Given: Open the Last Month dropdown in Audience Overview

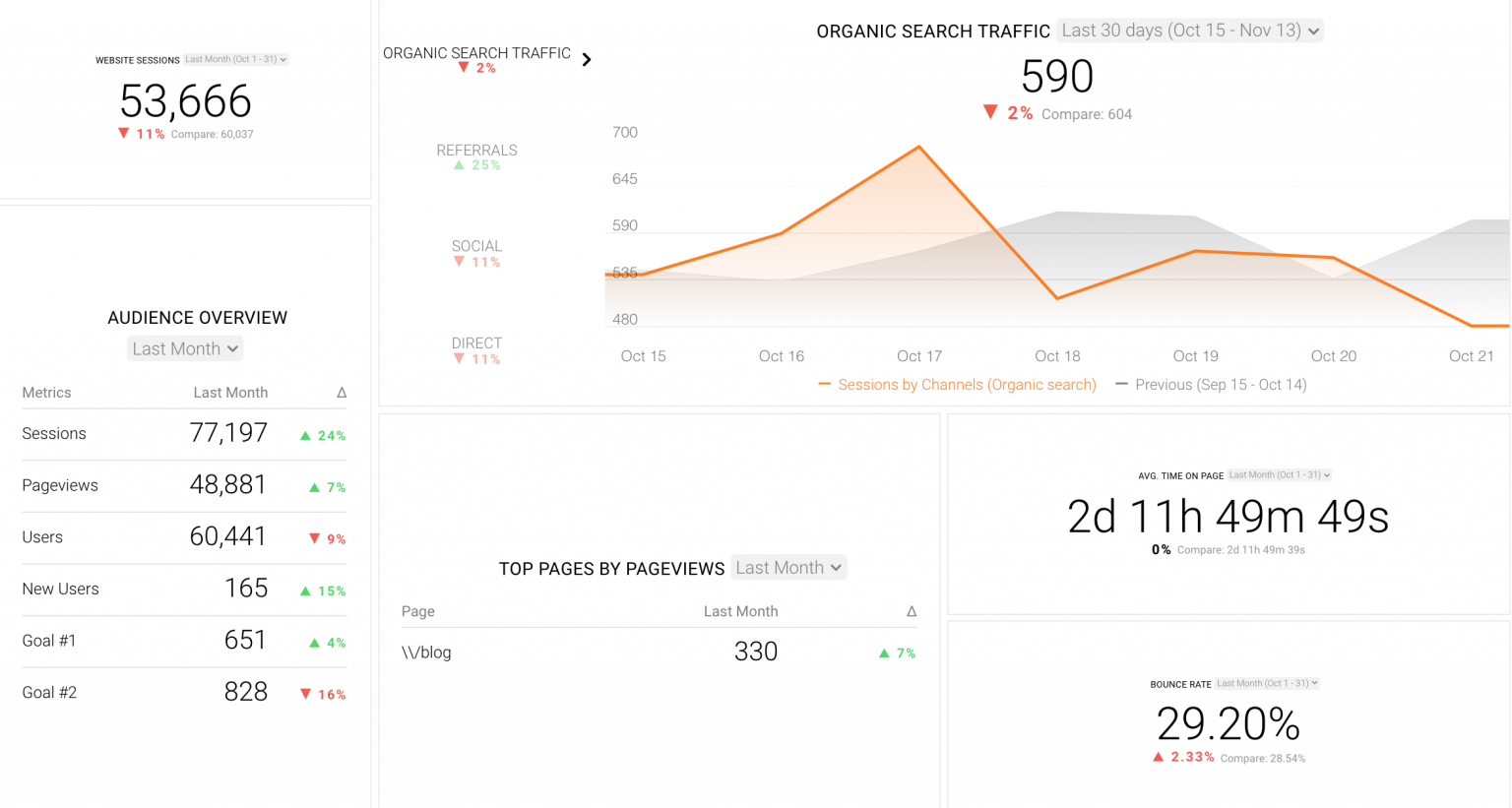Looking at the screenshot, I should (x=185, y=348).
